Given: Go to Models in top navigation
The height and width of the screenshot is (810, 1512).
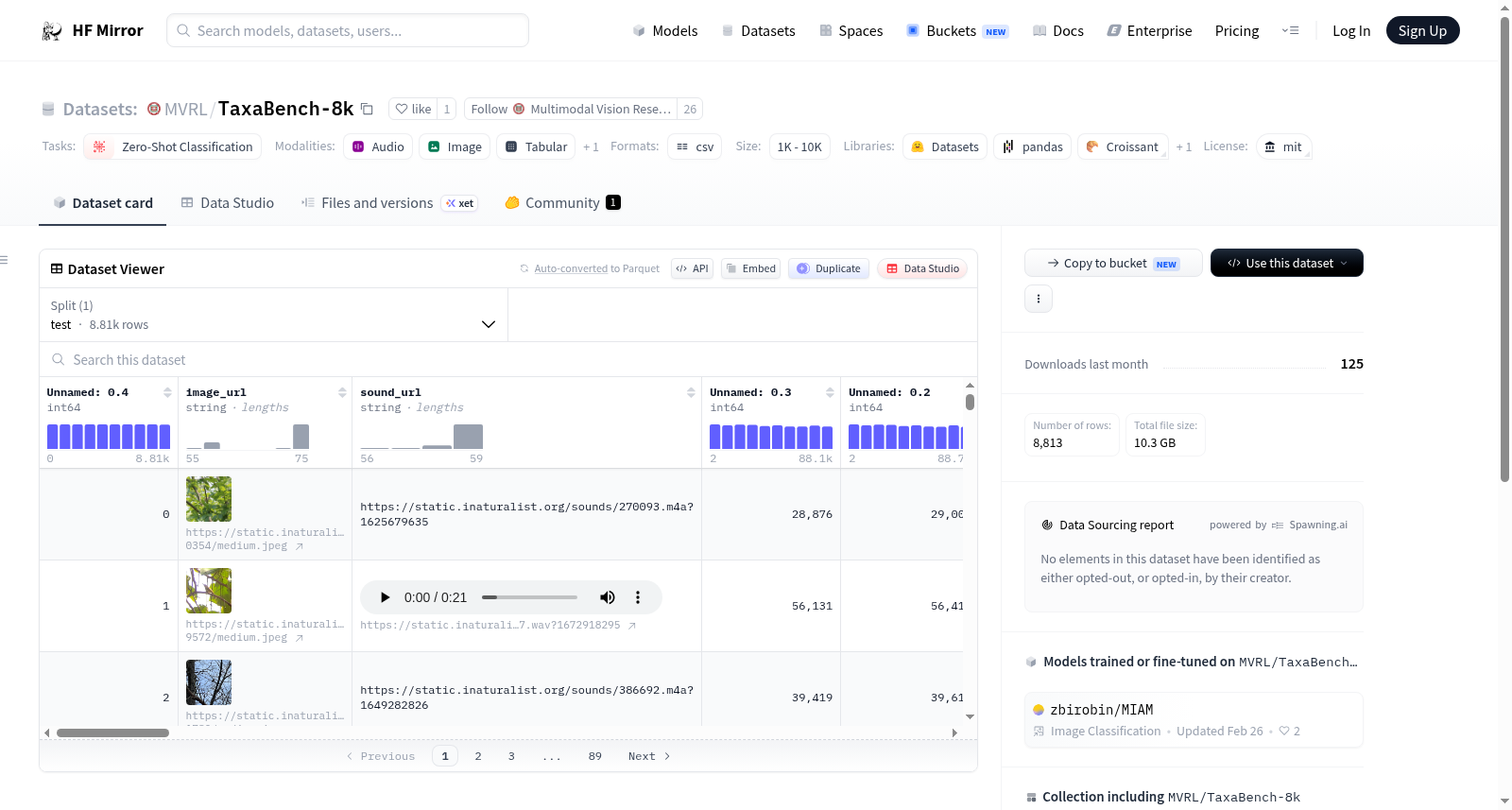Looking at the screenshot, I should pos(665,31).
